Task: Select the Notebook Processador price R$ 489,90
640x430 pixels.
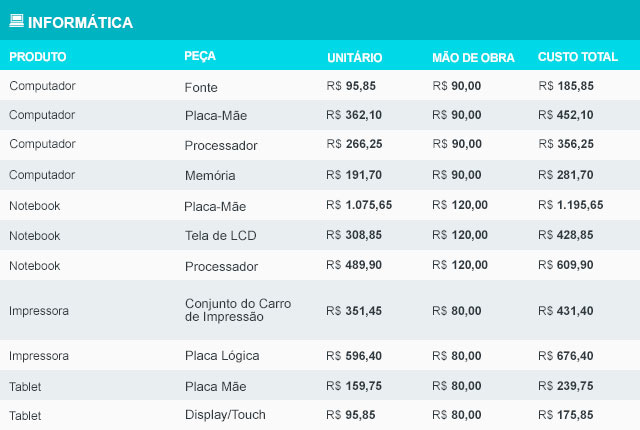Action: [x=354, y=265]
